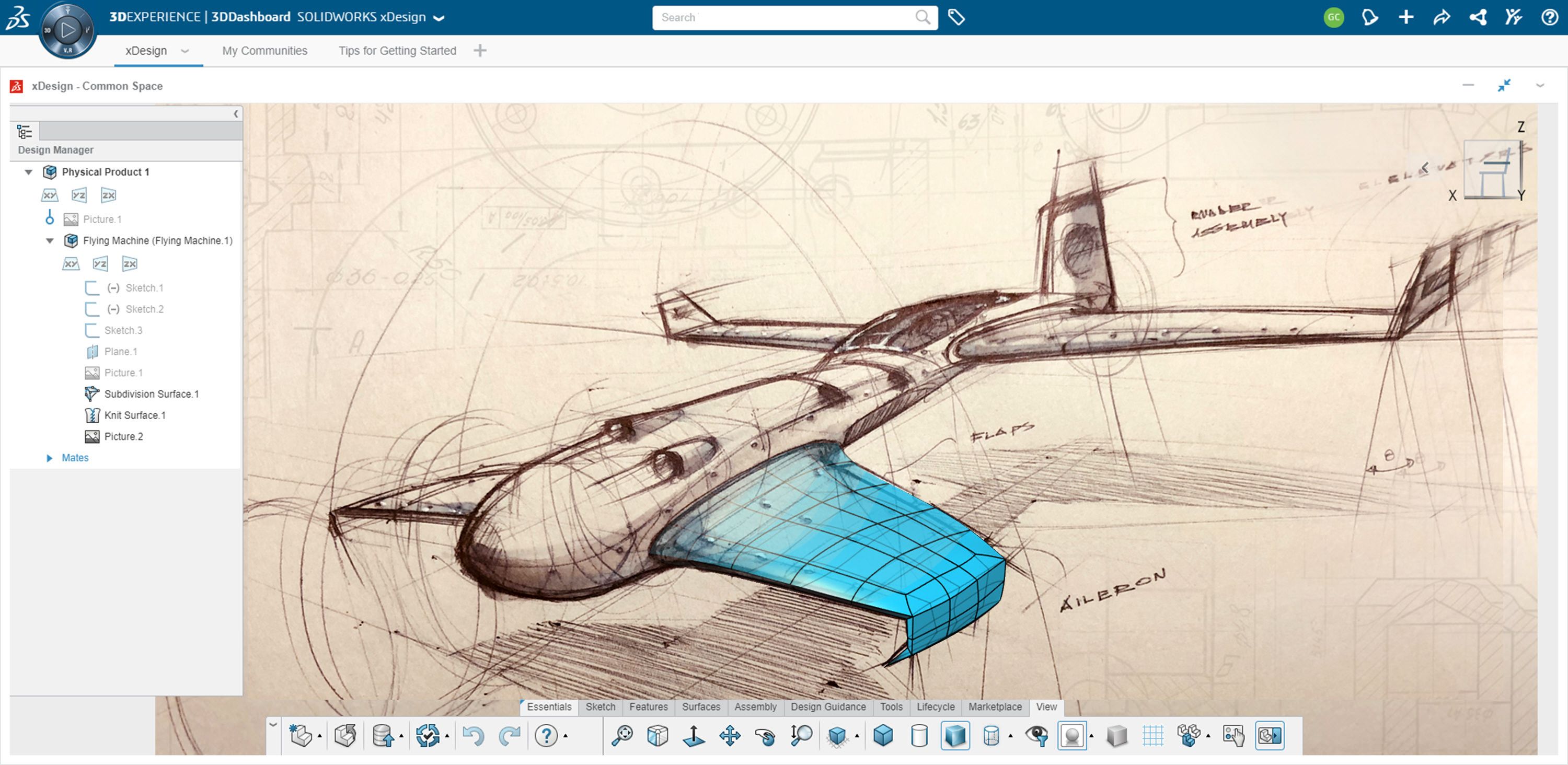
Task: Open the SOLIDWORKS xDesign title dropdown chevron
Action: tap(439, 18)
